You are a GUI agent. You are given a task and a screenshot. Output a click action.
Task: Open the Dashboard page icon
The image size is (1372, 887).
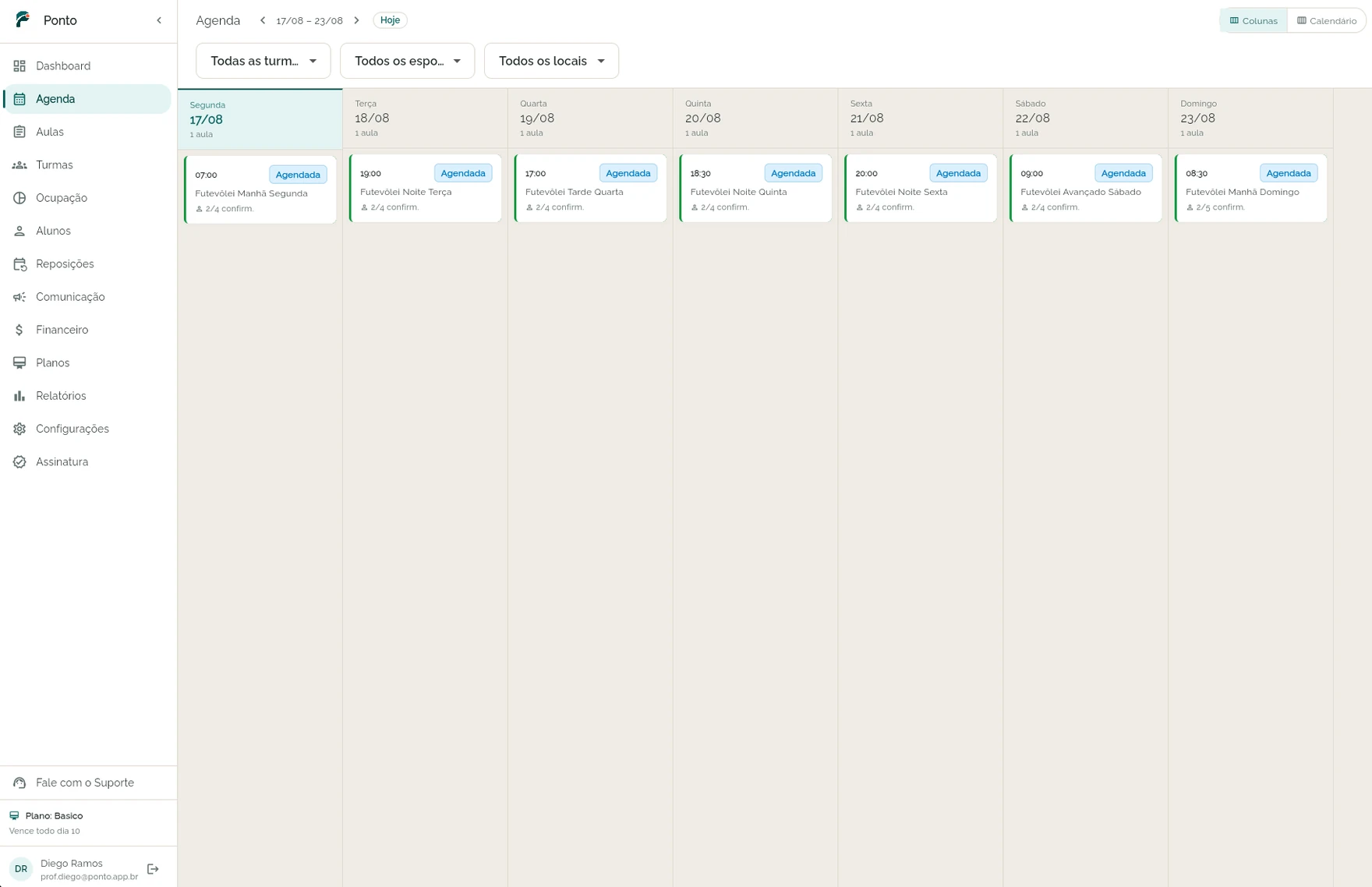[19, 66]
